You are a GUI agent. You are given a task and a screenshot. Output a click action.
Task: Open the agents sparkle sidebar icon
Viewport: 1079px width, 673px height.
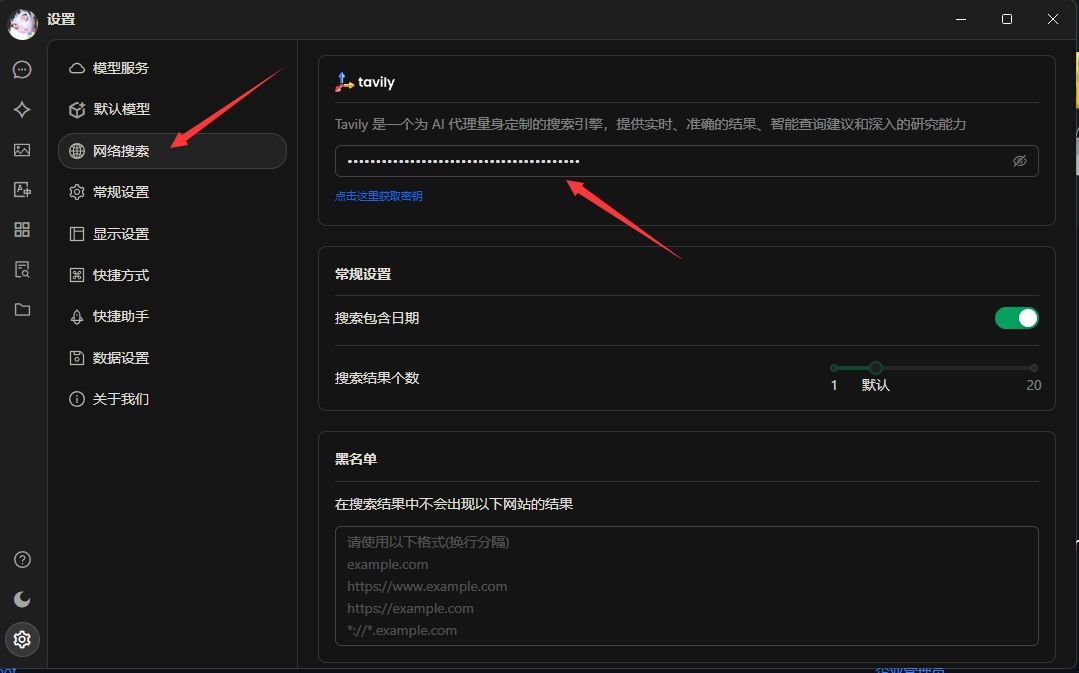(x=22, y=109)
